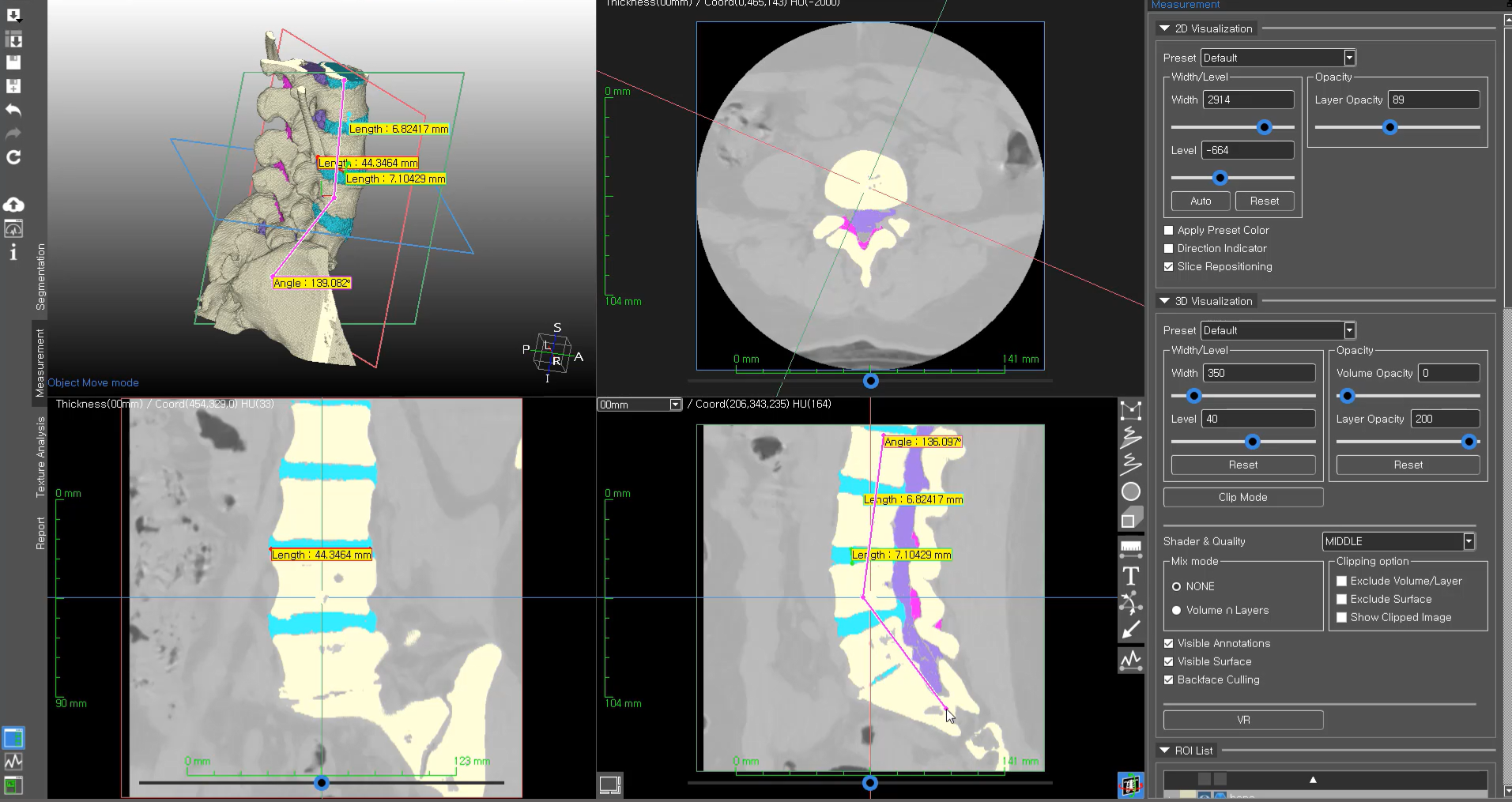Select the angle measurement tool
Screen dimensions: 1512x802
tap(1131, 604)
